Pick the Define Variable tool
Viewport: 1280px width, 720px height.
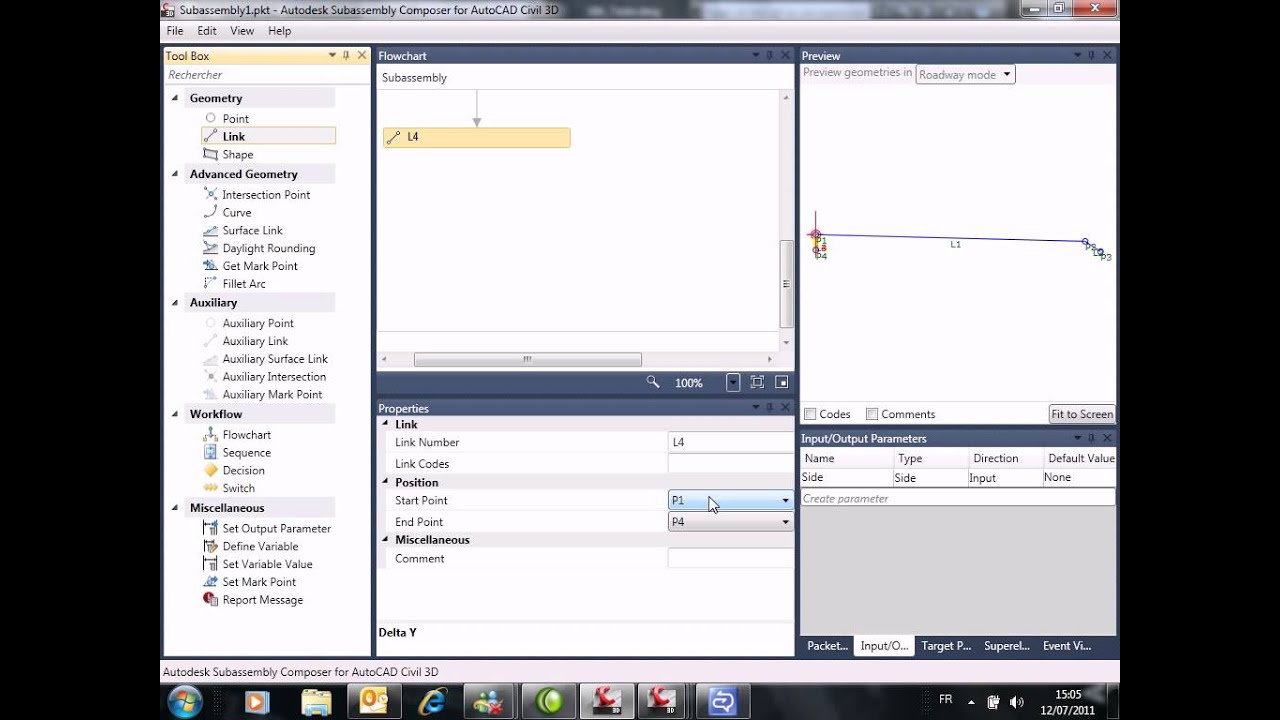pyautogui.click(x=260, y=546)
